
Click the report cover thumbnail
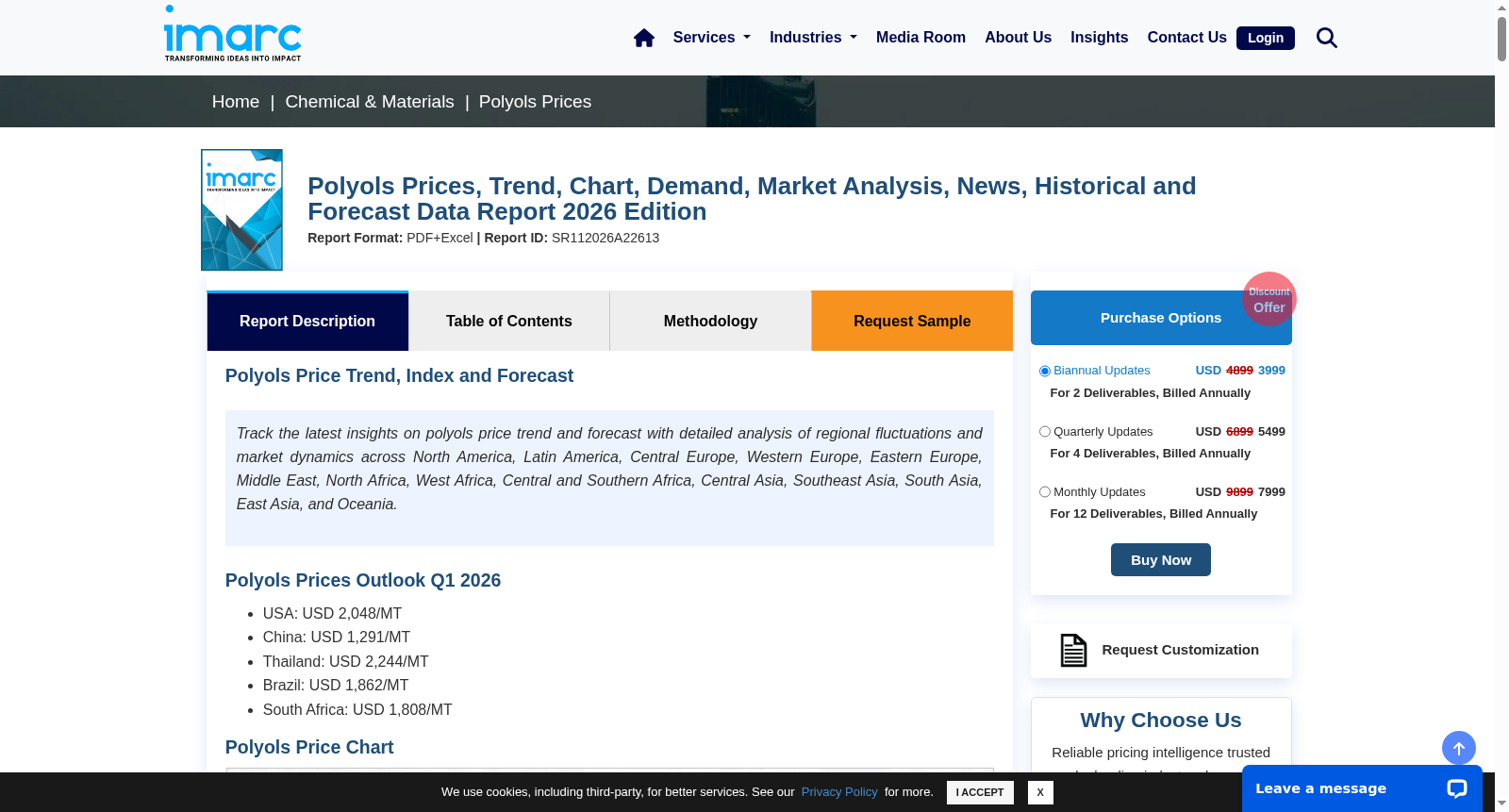[x=241, y=209]
